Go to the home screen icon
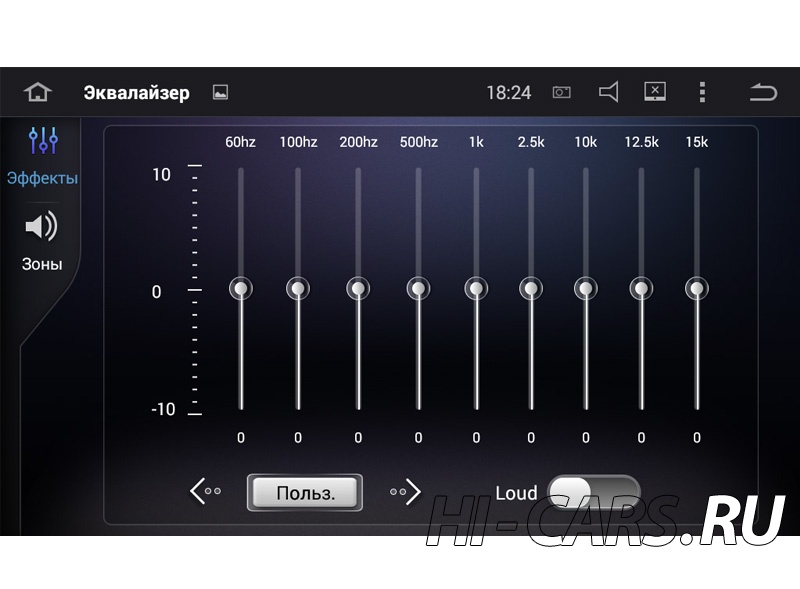 point(38,92)
